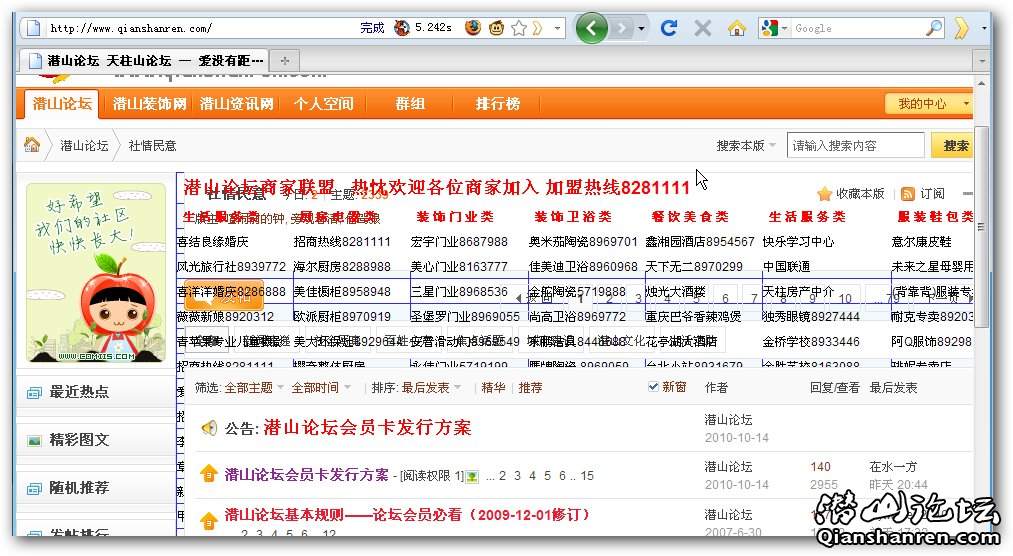Viewport: 1013px width, 556px height.
Task: Expand the 搜索本版 search scope dropdown
Action: click(x=746, y=145)
